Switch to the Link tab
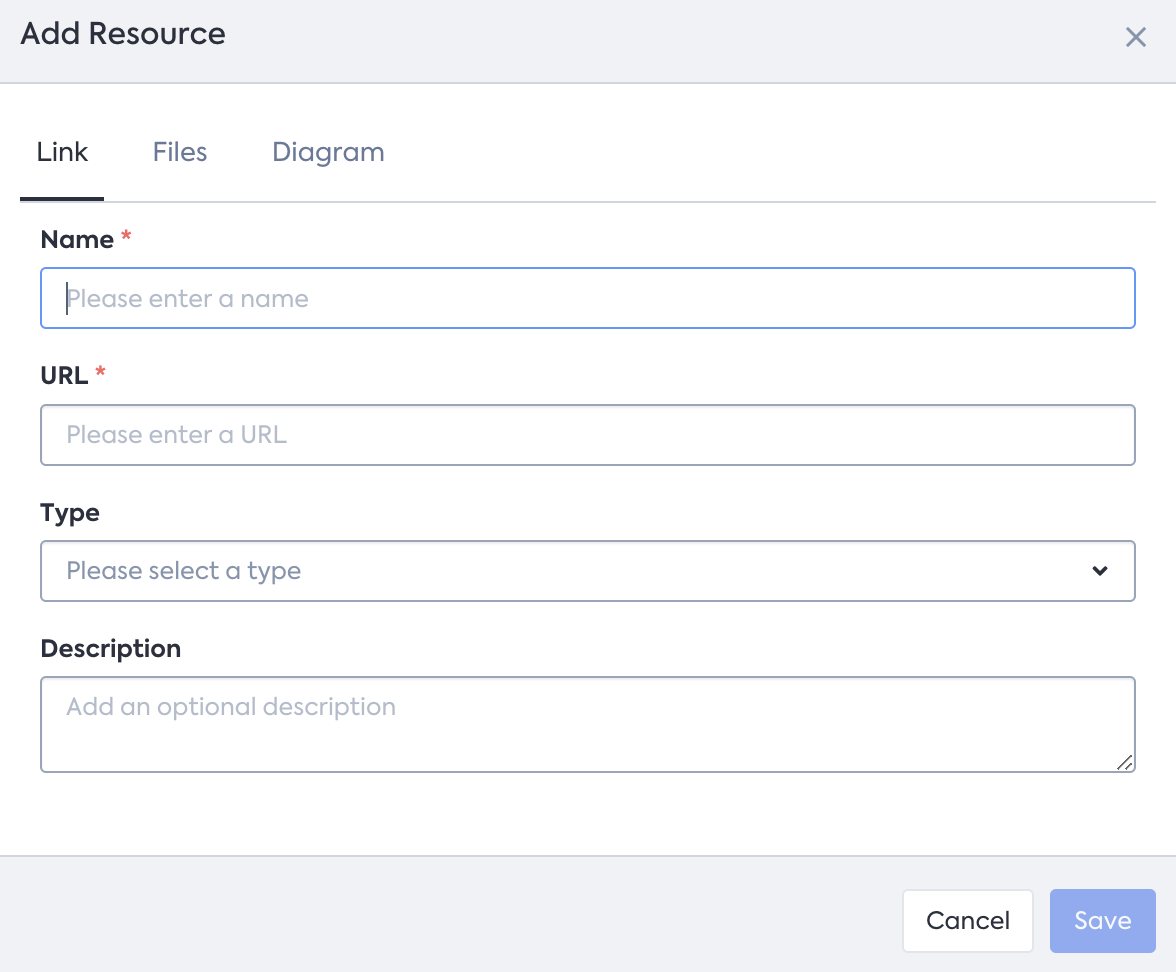The height and width of the screenshot is (972, 1176). click(62, 152)
